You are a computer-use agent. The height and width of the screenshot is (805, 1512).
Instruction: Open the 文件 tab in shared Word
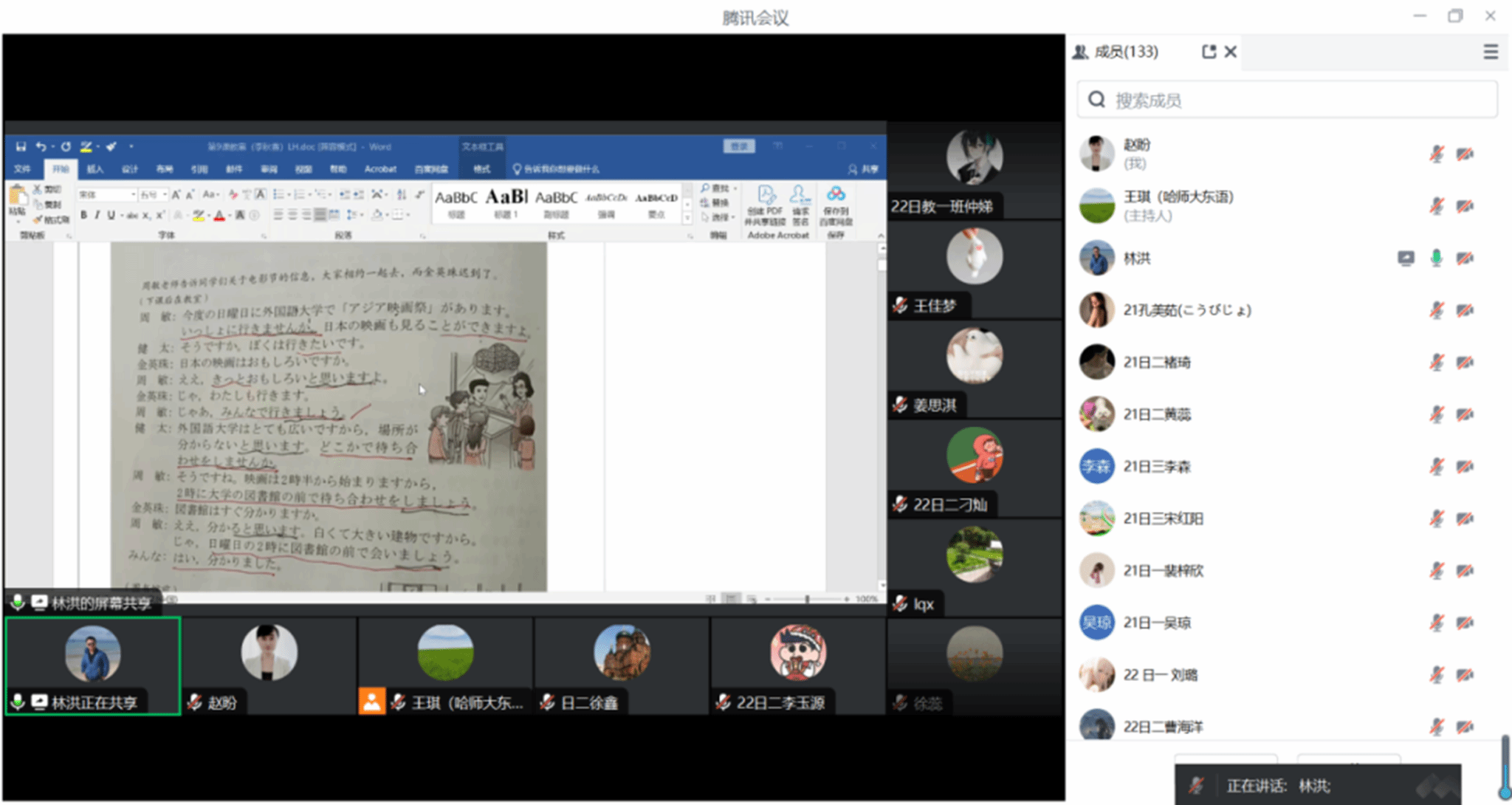(x=22, y=169)
